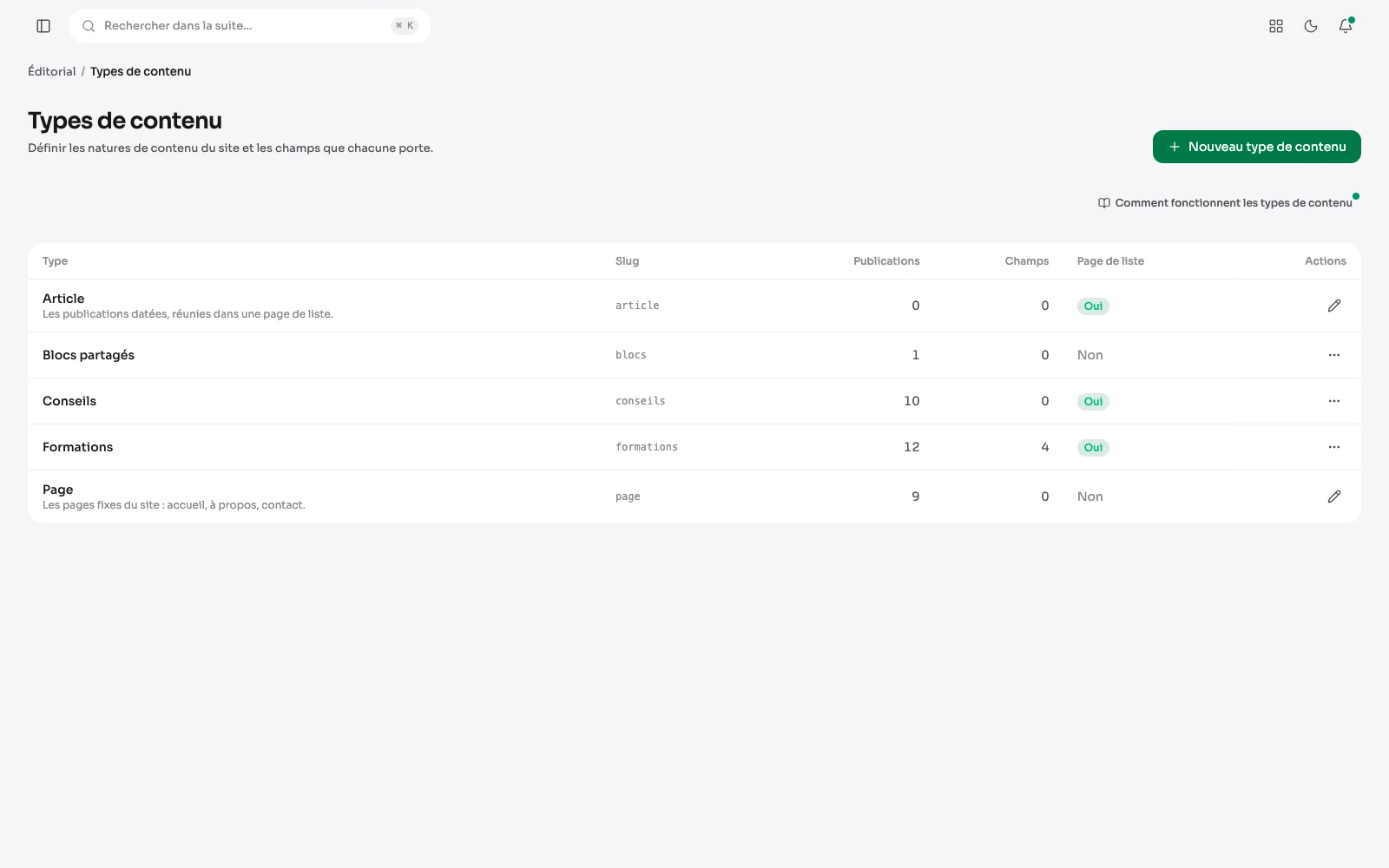Select the Conseils row name
Screen dimensions: 1389x868
coord(69,401)
